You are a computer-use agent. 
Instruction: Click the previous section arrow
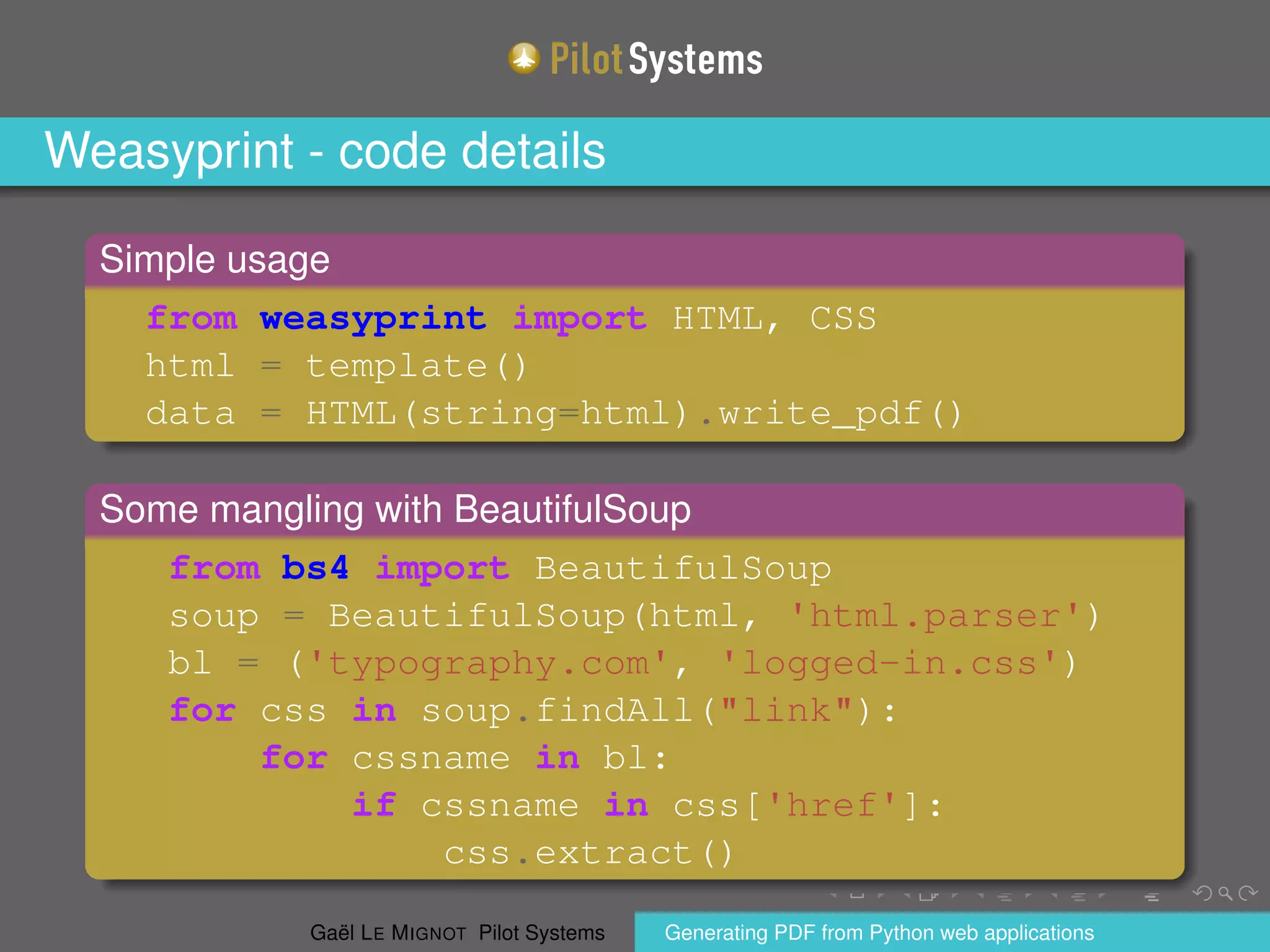[1054, 896]
